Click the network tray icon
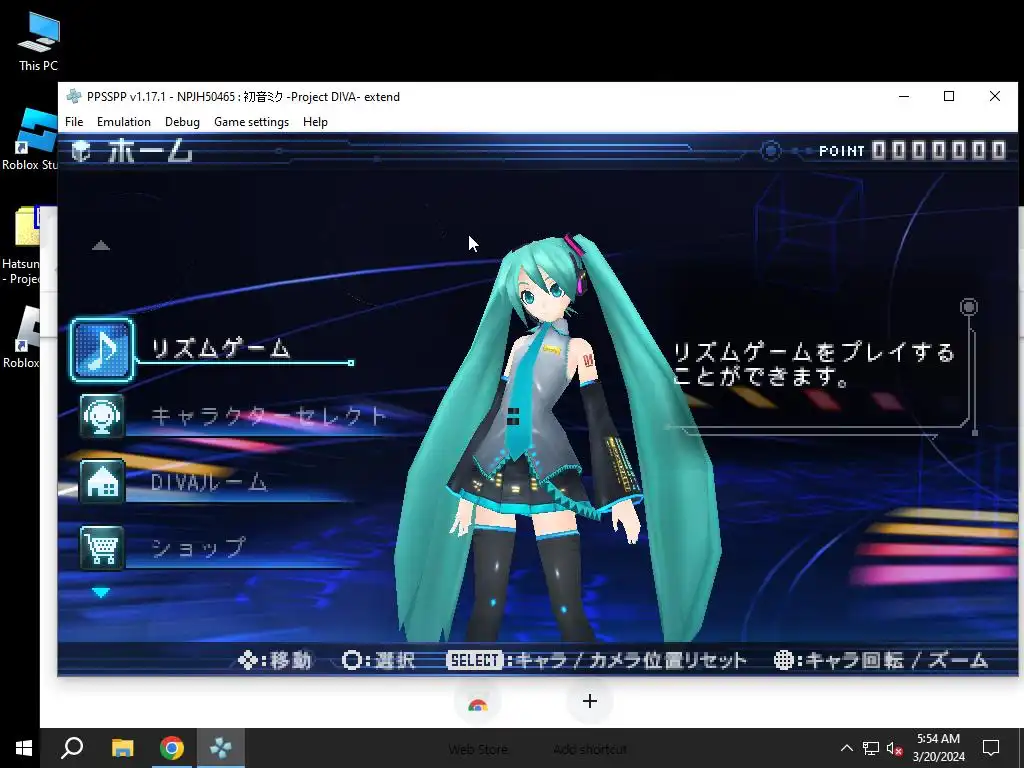The height and width of the screenshot is (768, 1024). [871, 748]
